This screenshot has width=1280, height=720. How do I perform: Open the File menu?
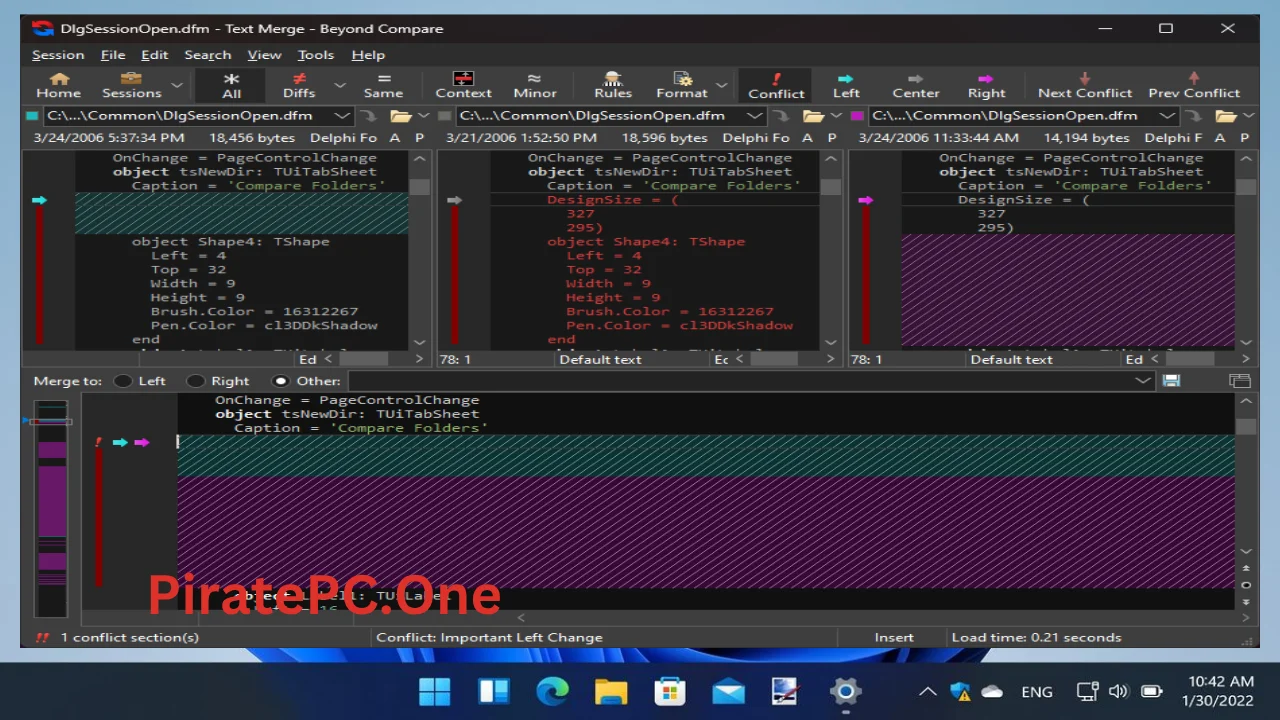click(113, 55)
